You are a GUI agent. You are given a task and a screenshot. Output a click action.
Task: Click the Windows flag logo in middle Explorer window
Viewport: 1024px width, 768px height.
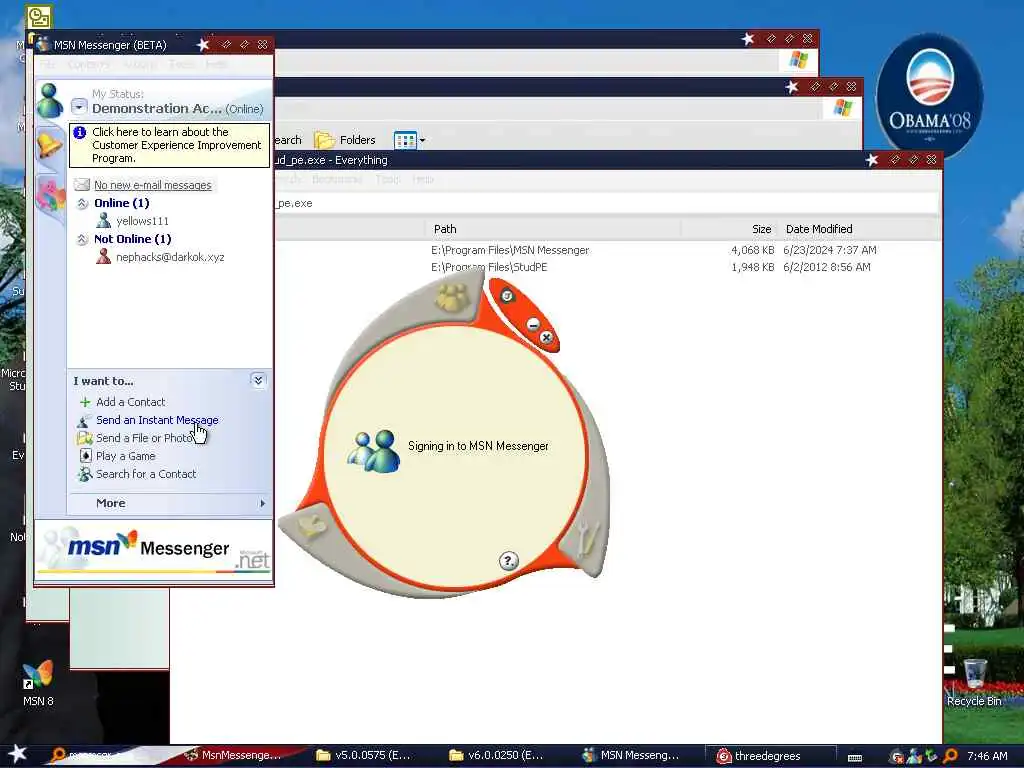[x=842, y=108]
